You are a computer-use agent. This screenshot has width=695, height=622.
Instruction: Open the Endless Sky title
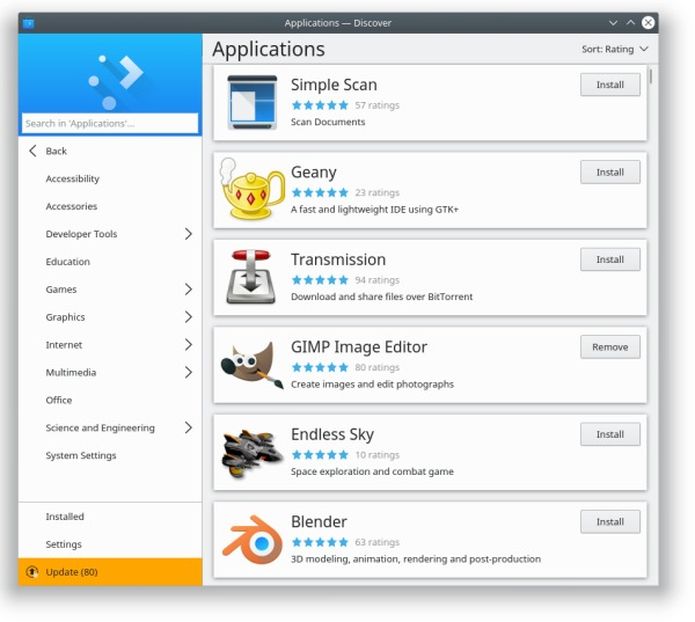click(332, 434)
